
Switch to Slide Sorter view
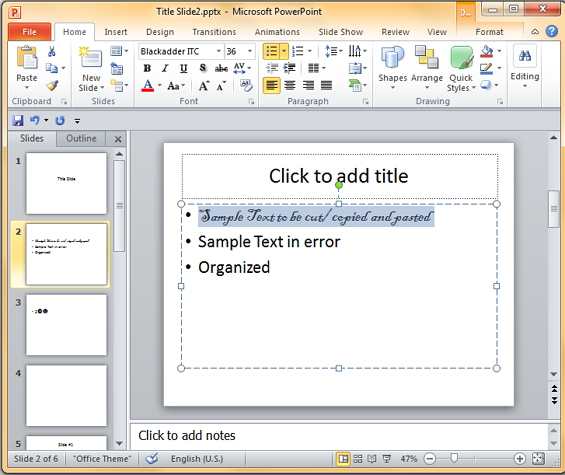pos(357,458)
